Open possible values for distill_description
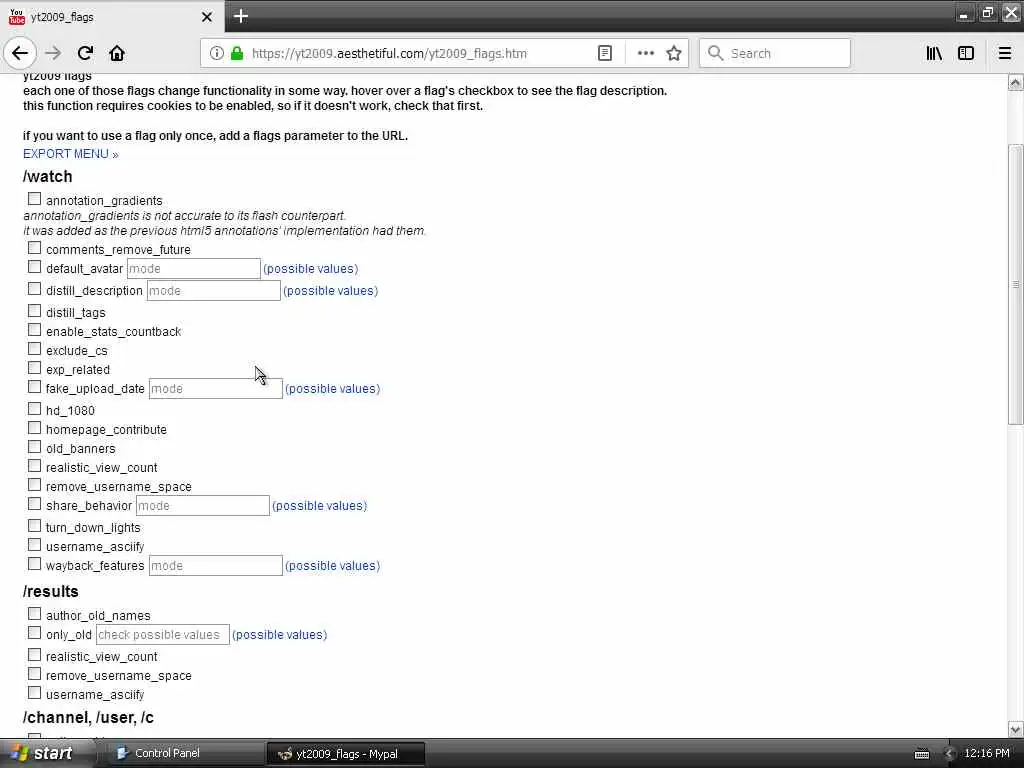The image size is (1024, 768). coord(330,291)
